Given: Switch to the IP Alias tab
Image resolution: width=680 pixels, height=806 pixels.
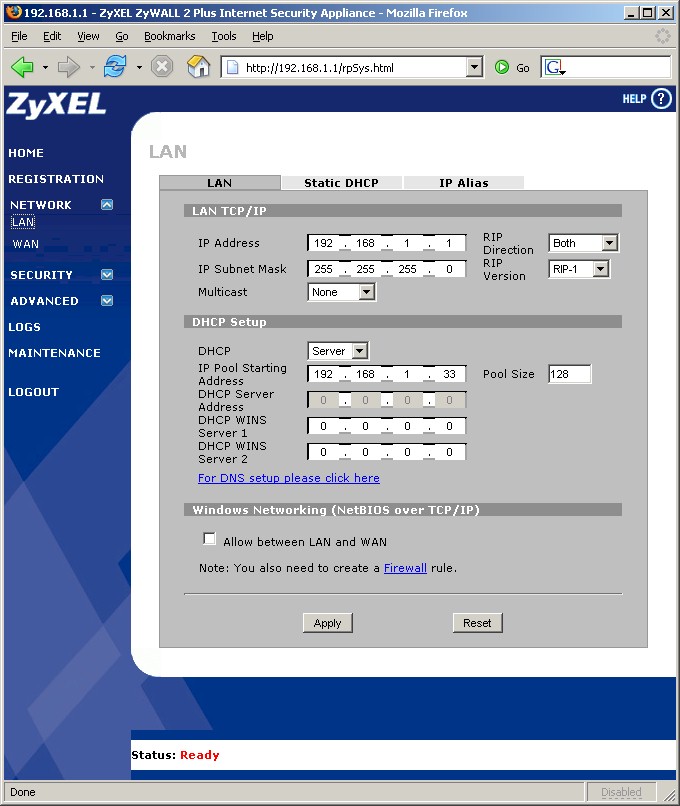Looking at the screenshot, I should tap(464, 183).
